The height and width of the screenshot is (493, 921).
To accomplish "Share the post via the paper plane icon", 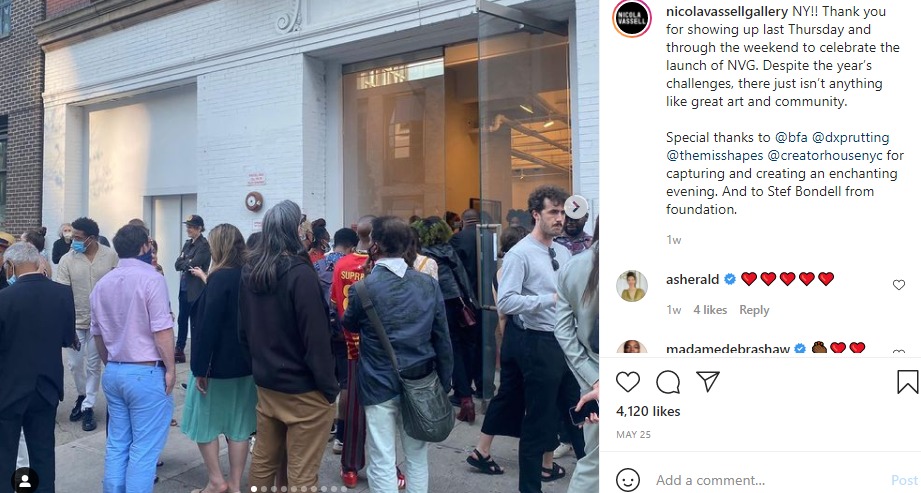I will [x=708, y=382].
